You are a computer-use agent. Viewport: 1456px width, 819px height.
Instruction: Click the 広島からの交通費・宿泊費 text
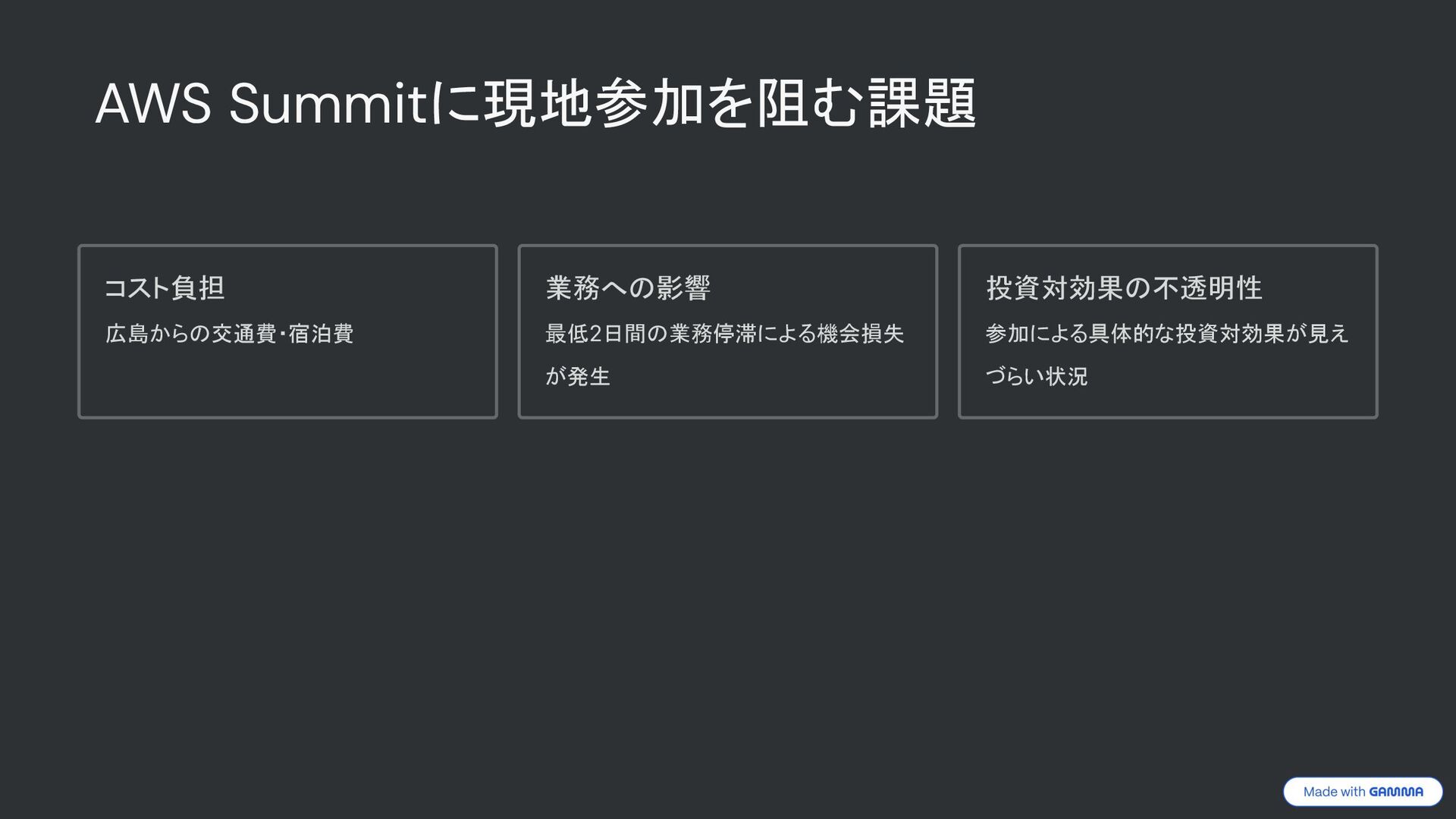click(229, 334)
